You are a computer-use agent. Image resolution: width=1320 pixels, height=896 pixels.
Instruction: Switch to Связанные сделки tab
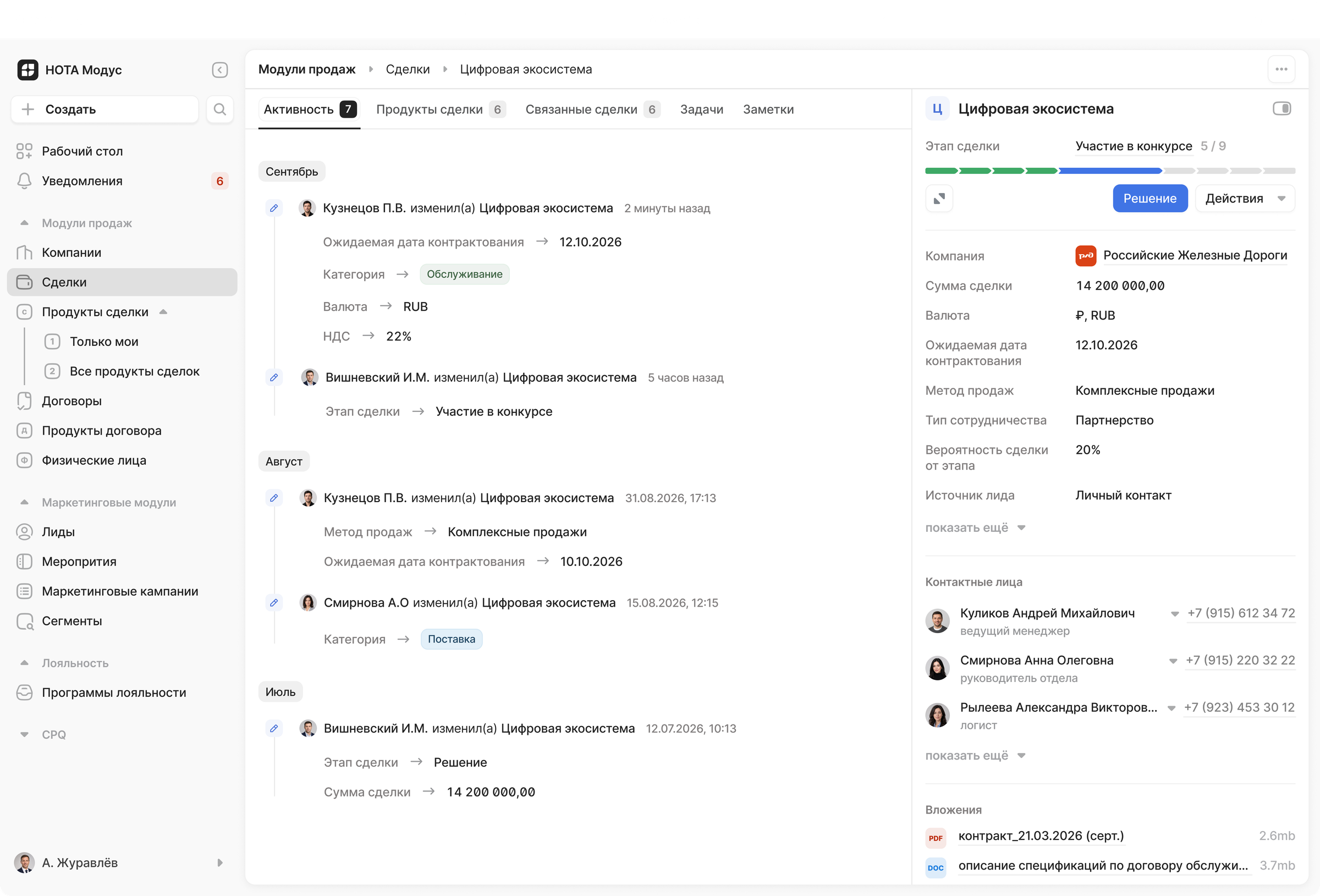coord(592,109)
